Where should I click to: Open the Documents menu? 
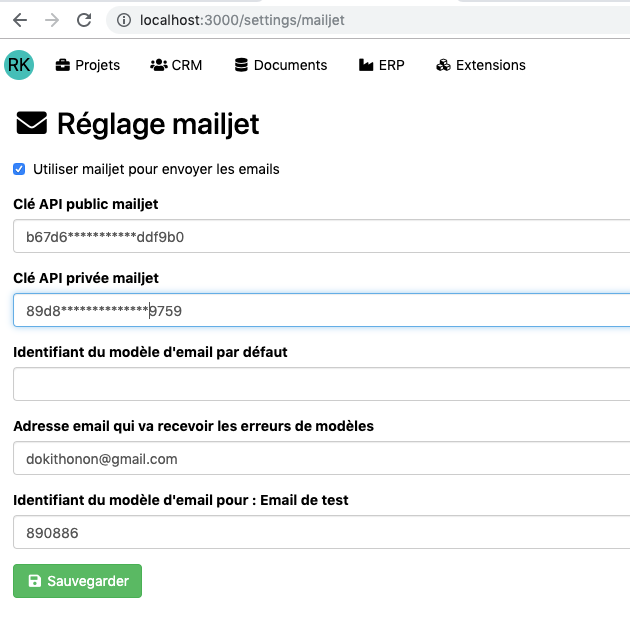point(290,65)
